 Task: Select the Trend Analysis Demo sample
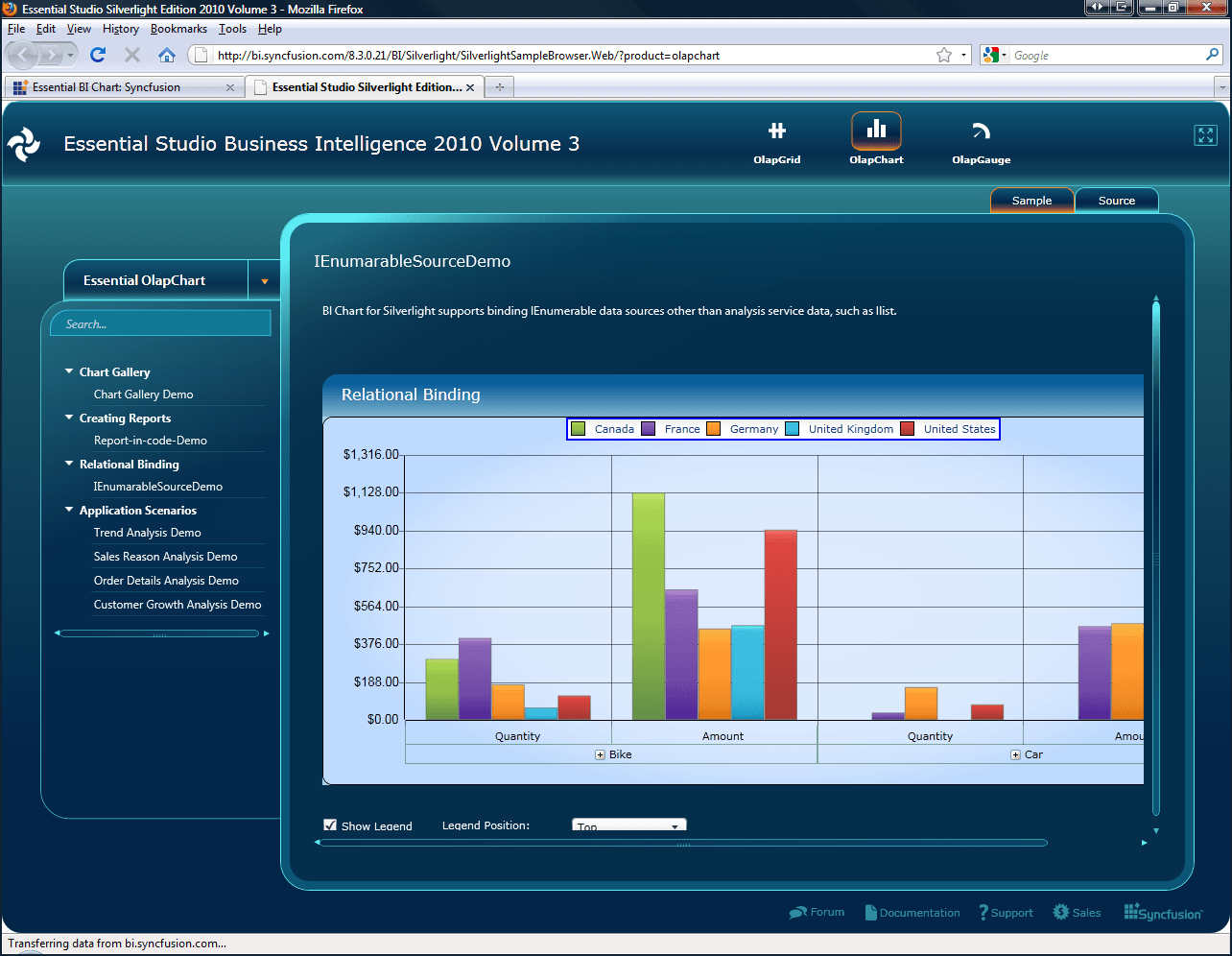147,533
